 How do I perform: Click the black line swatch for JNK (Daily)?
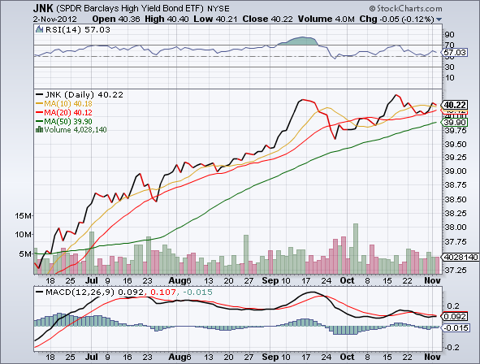(39, 95)
